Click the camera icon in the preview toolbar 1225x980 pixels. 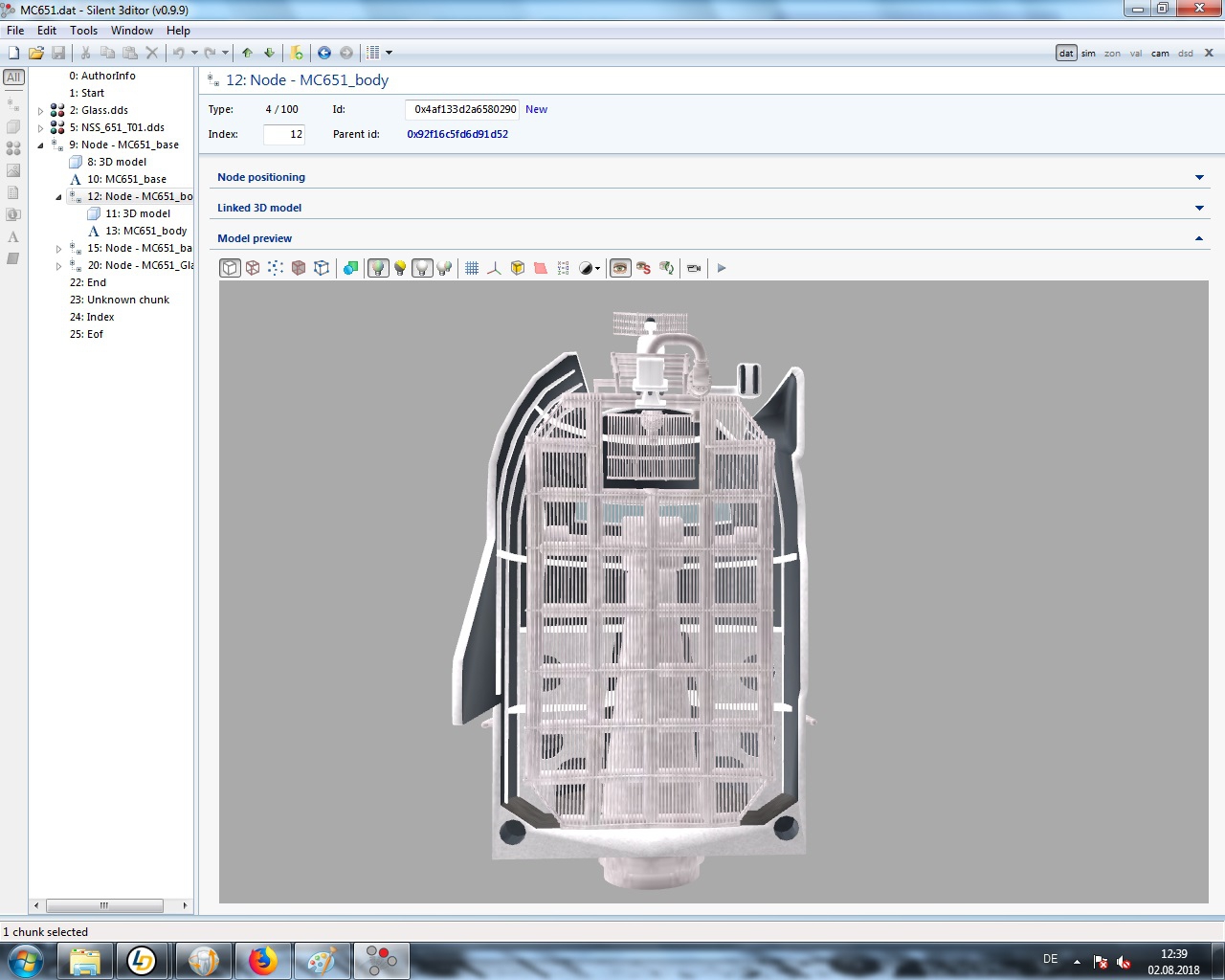coord(694,268)
